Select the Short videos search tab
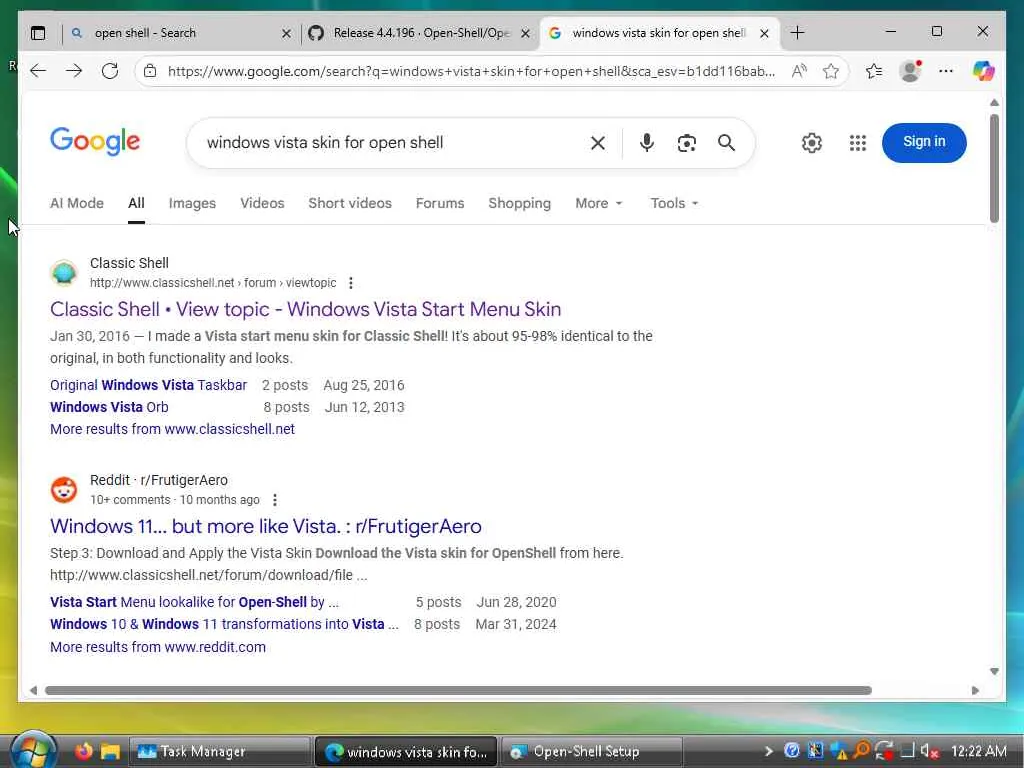Image resolution: width=1024 pixels, height=768 pixels. click(x=350, y=203)
